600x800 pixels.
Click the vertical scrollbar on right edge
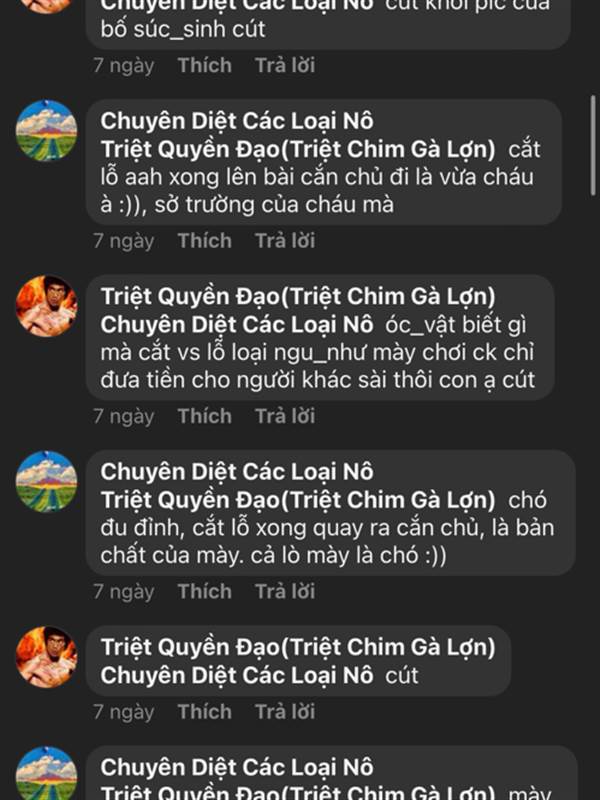point(593,145)
